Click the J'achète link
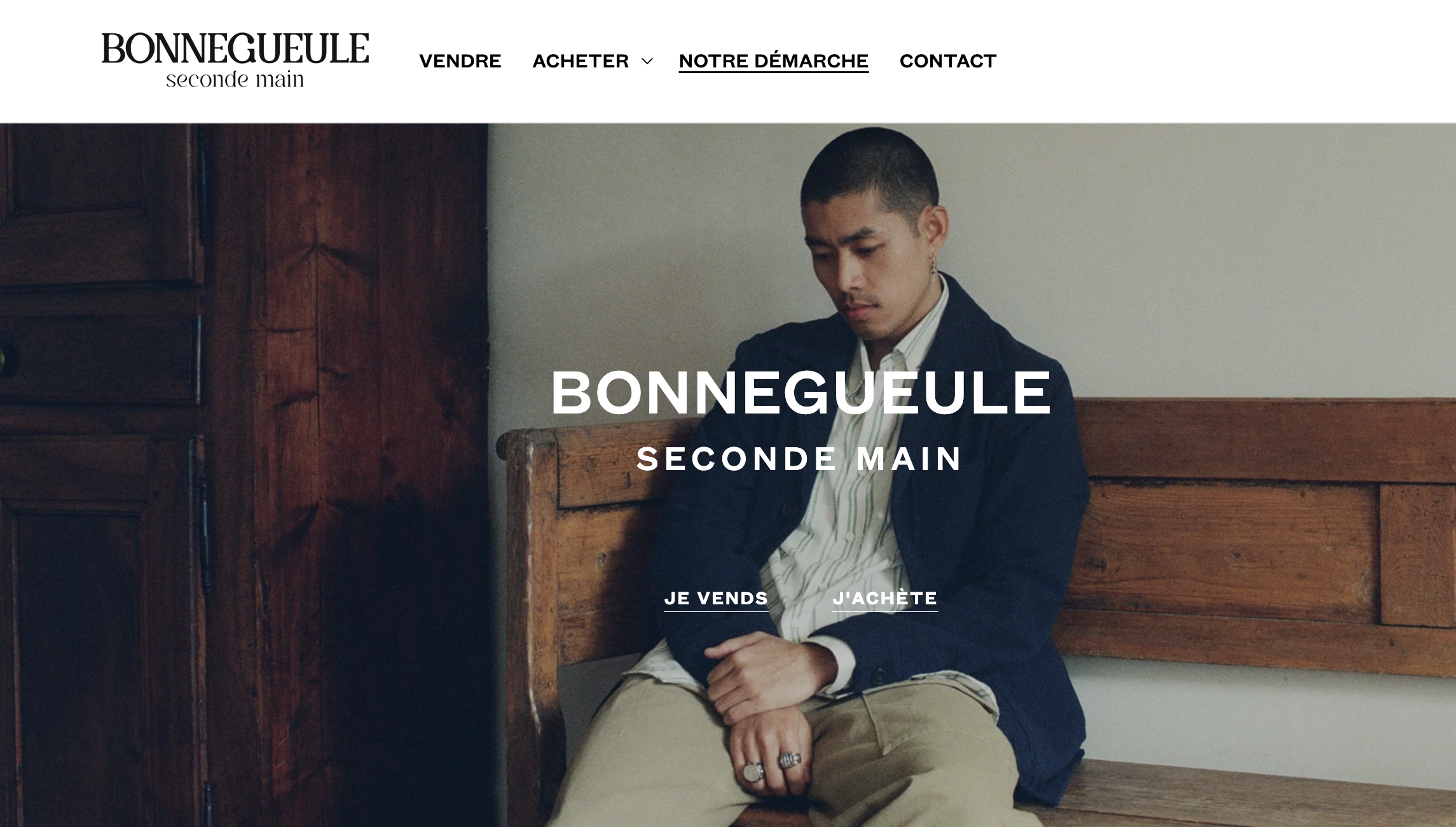1456x827 pixels. (885, 599)
